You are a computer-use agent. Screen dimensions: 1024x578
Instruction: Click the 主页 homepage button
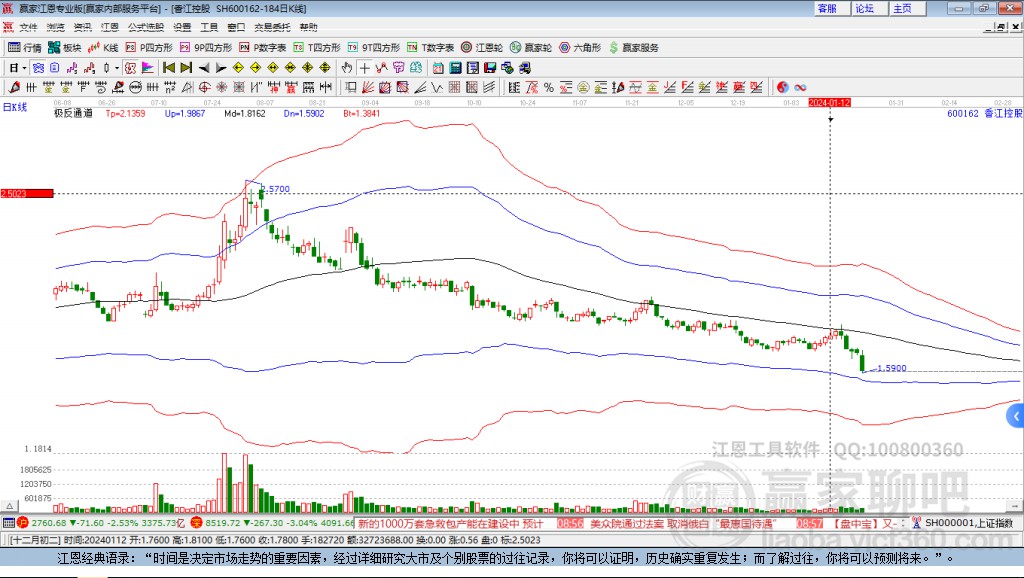coord(908,8)
